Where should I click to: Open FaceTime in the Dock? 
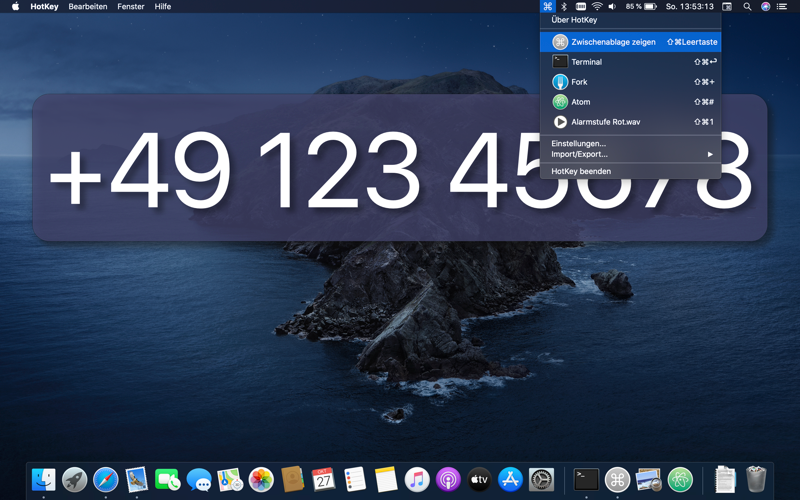167,480
